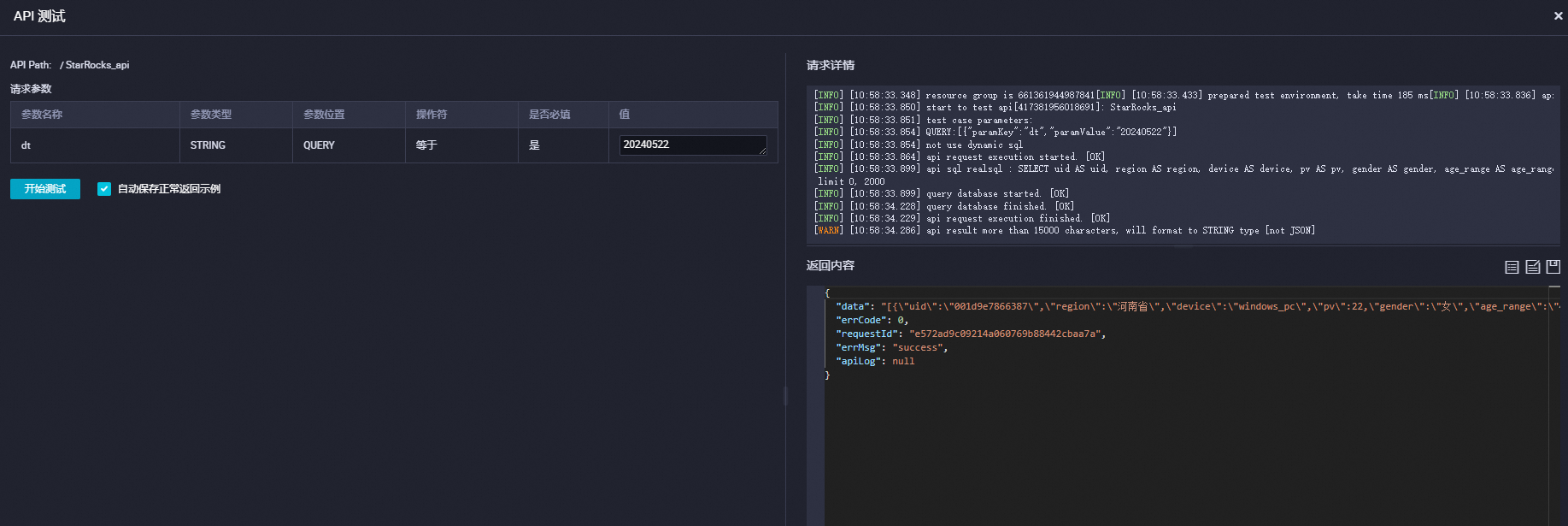Click the 是否必填 column header
This screenshot has width=1568, height=526.
549,115
